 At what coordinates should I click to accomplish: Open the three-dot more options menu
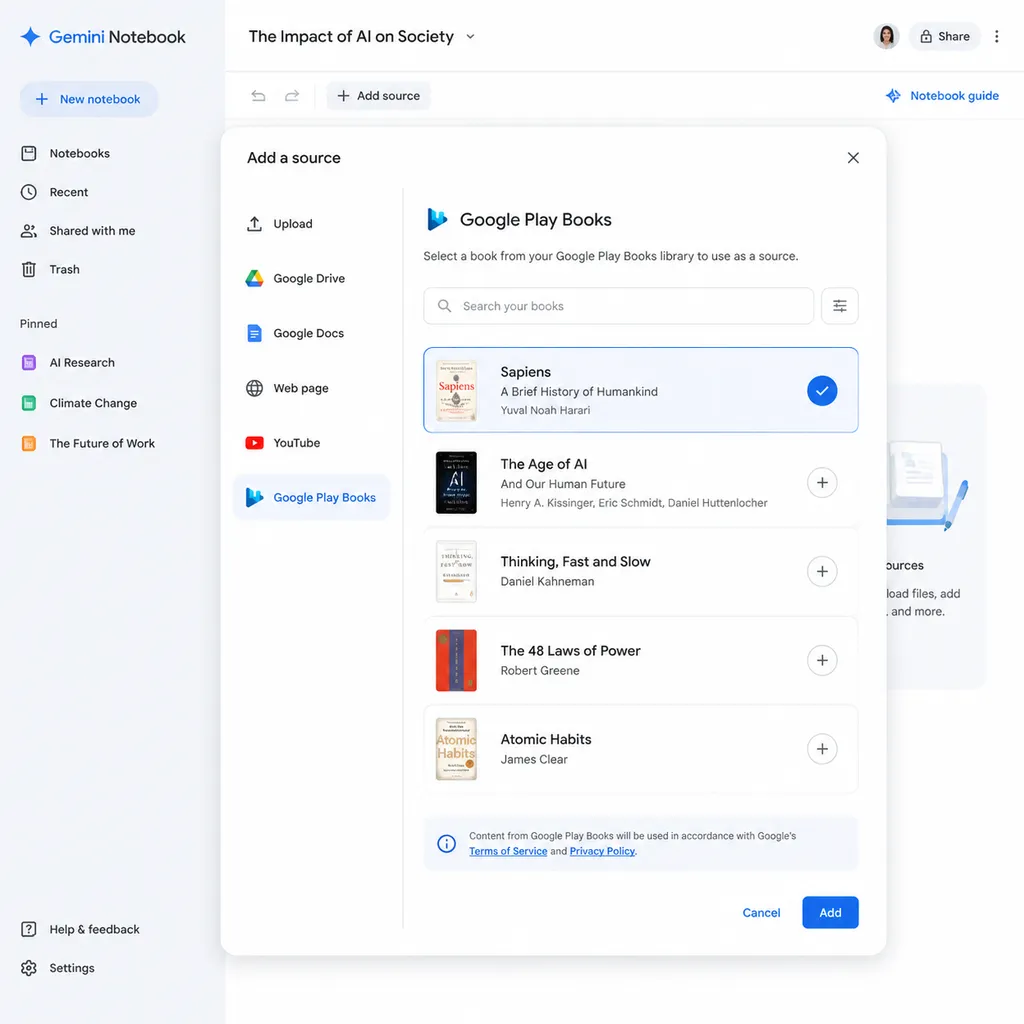tap(997, 37)
